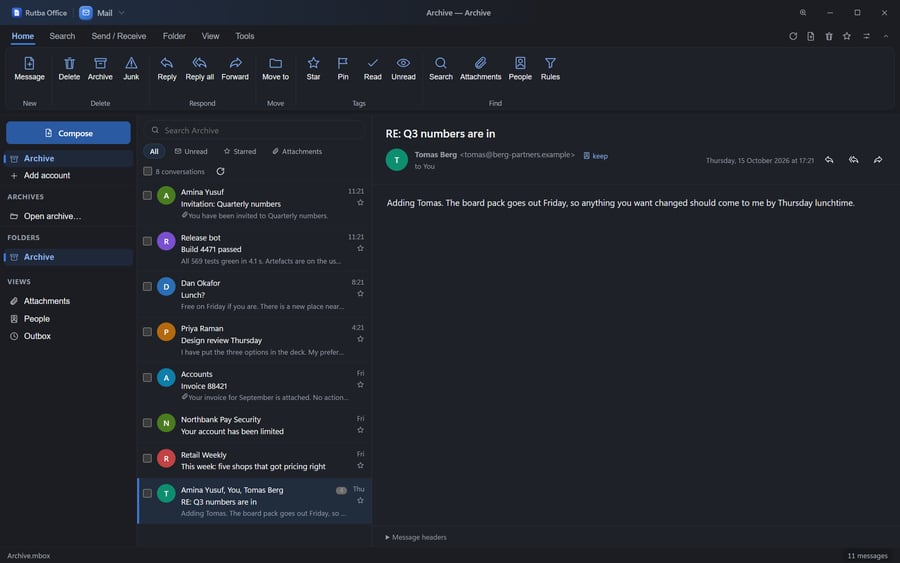Click Open archive… in sidebar
900x563 pixels.
tap(68, 216)
